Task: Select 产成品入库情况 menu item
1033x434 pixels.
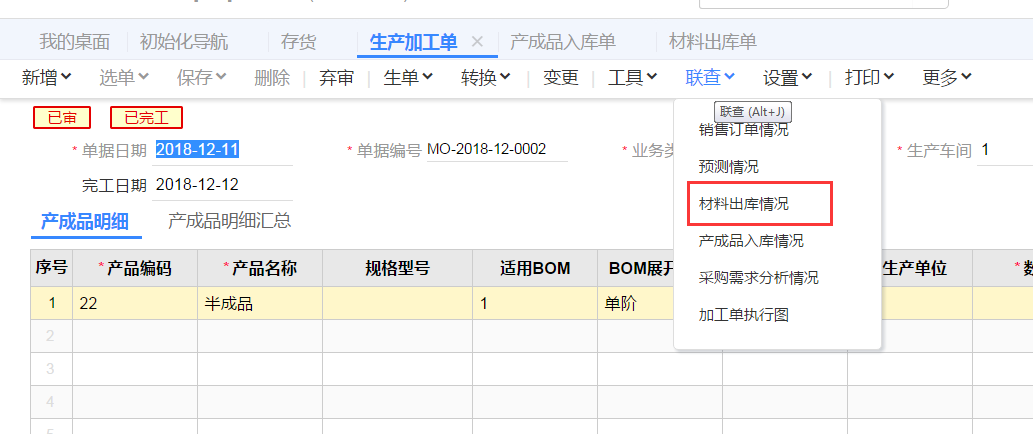Action: tap(751, 241)
